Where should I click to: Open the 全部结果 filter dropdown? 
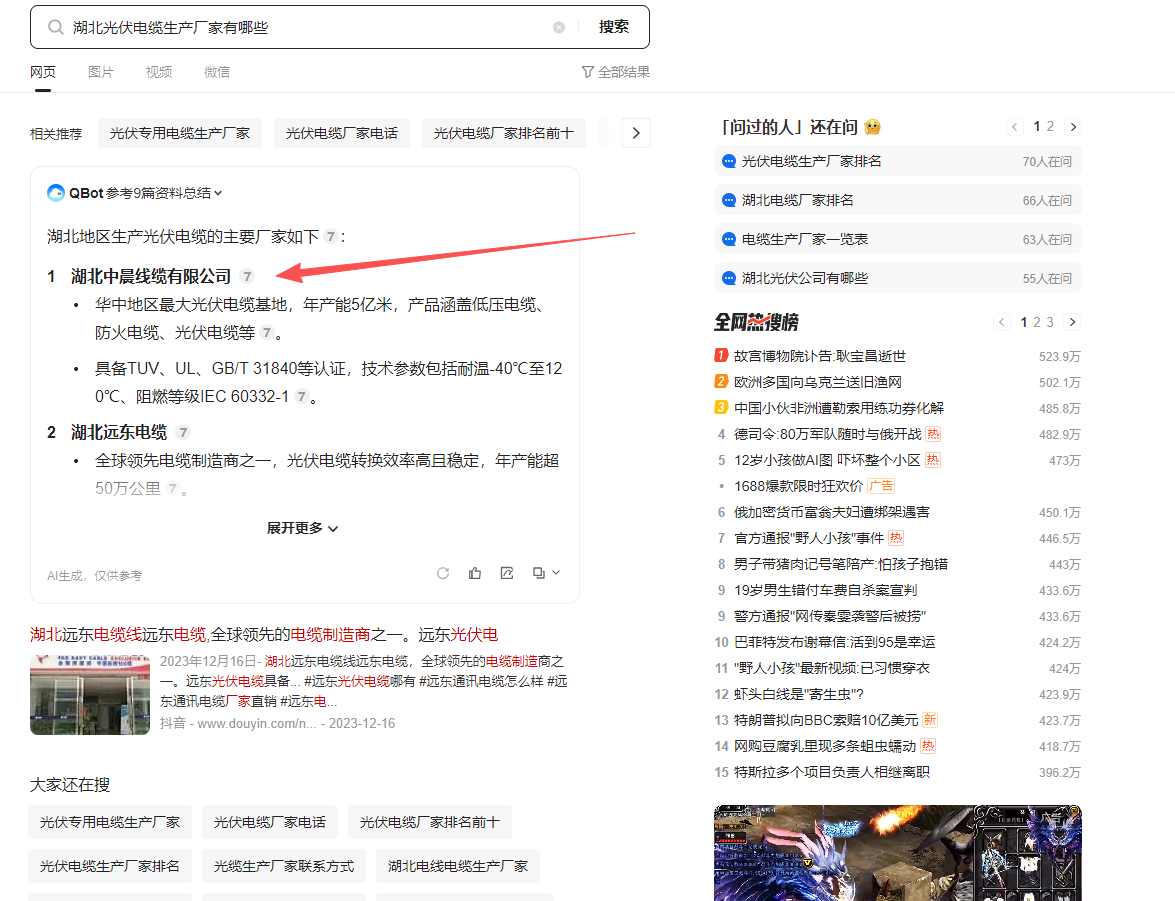pyautogui.click(x=616, y=72)
